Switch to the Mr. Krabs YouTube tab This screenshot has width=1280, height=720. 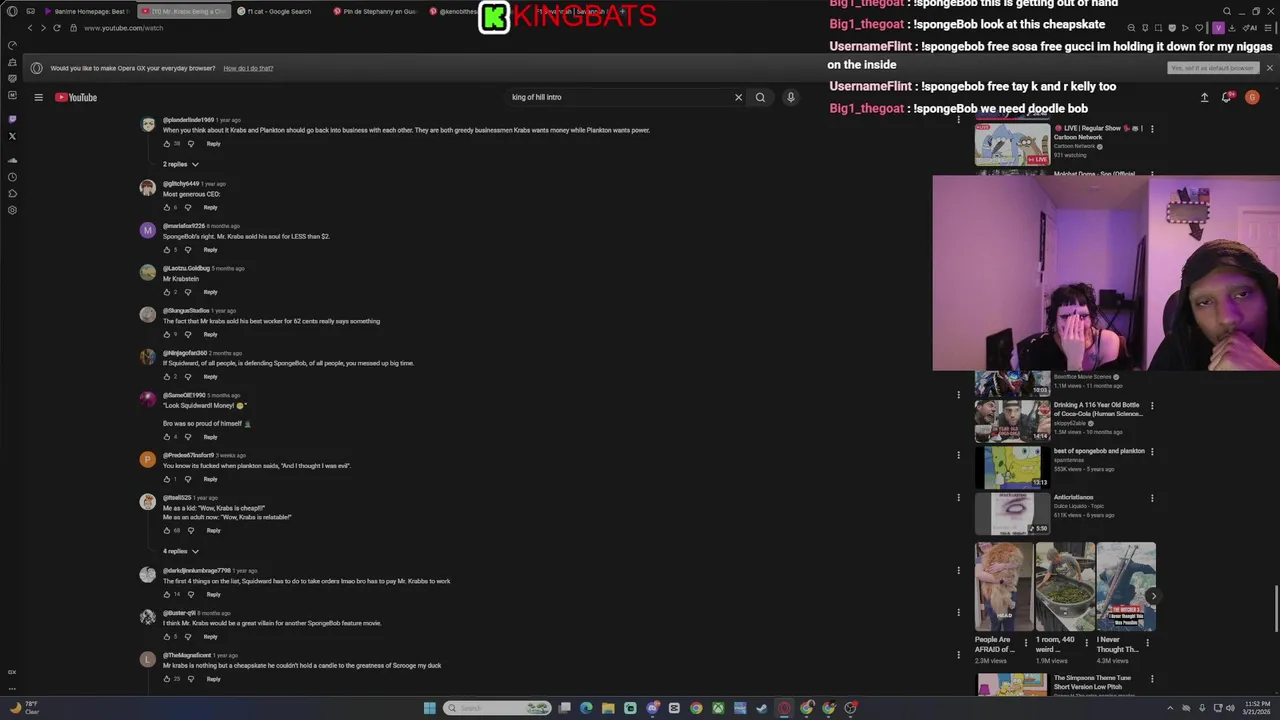(x=184, y=11)
